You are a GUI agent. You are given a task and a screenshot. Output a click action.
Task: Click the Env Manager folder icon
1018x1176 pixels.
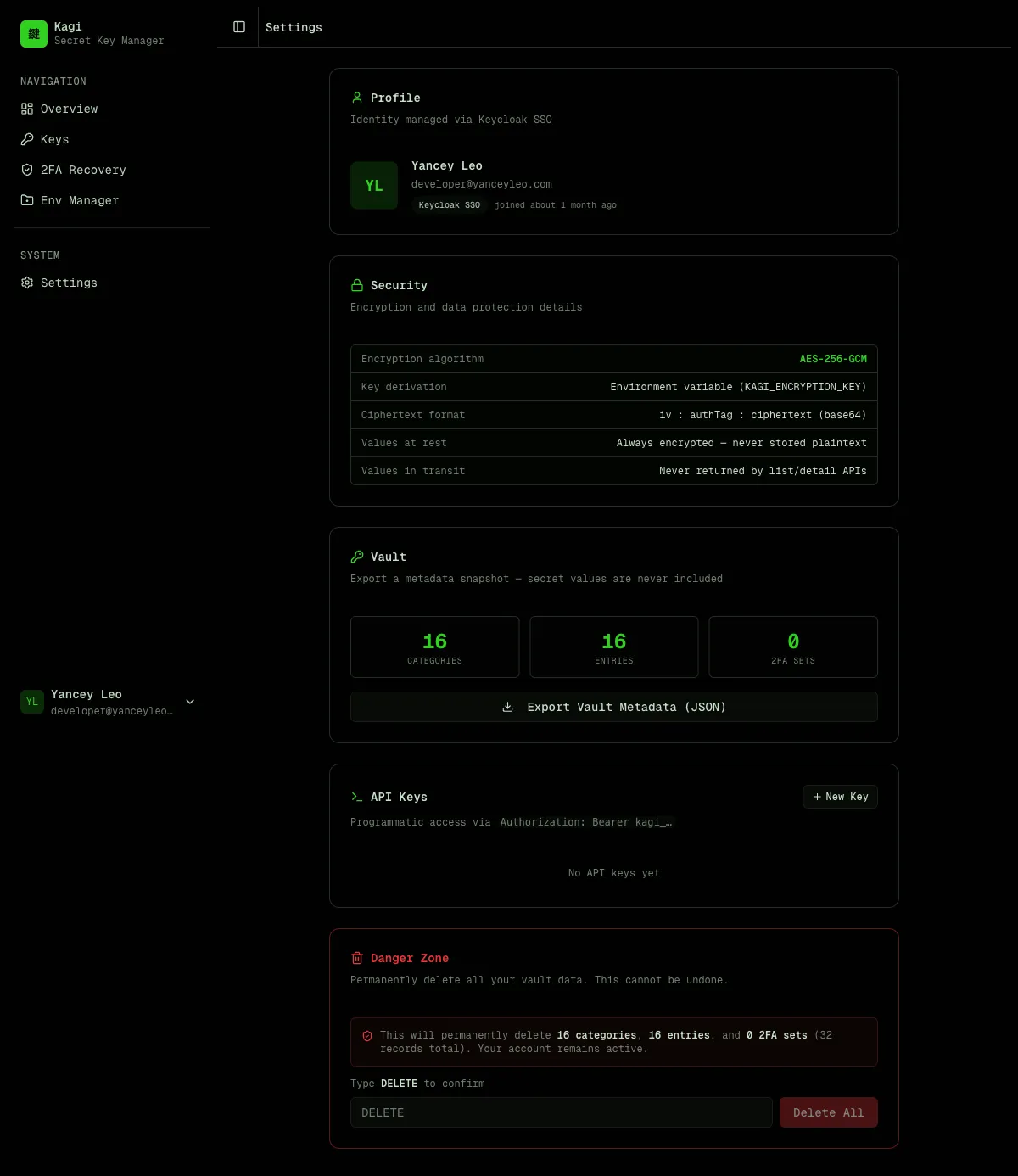click(x=27, y=200)
